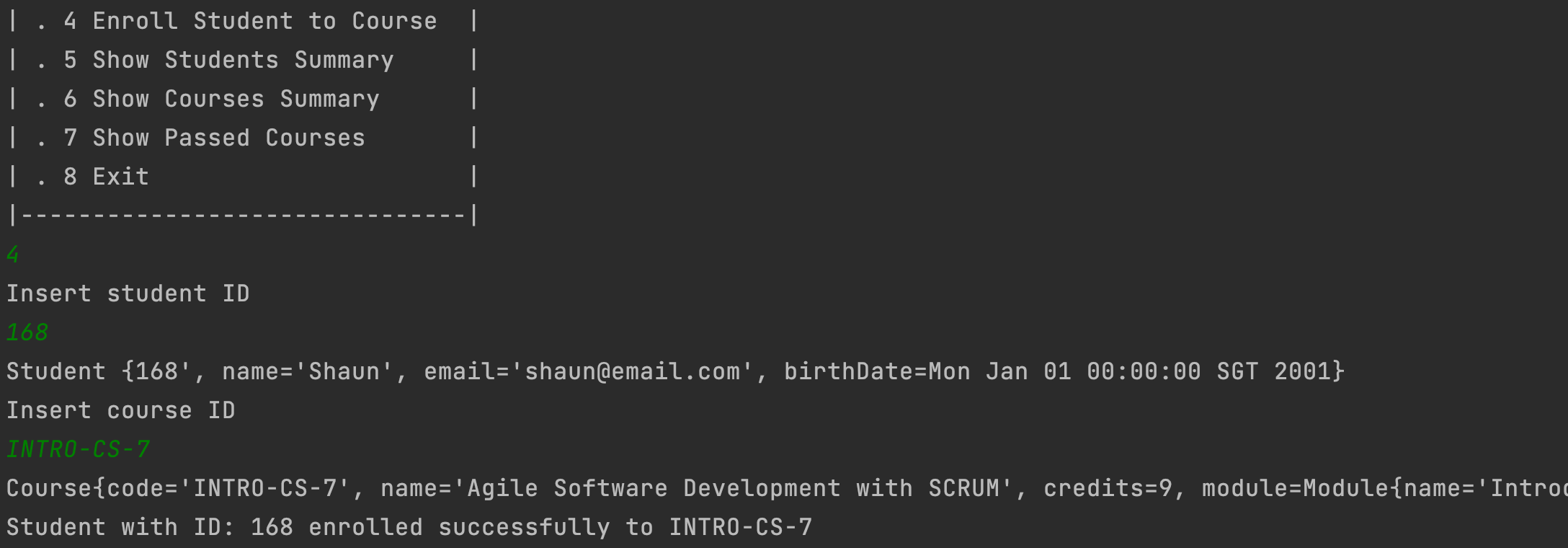Click the dashed menu border line
The height and width of the screenshot is (548, 1568).
coord(243,215)
